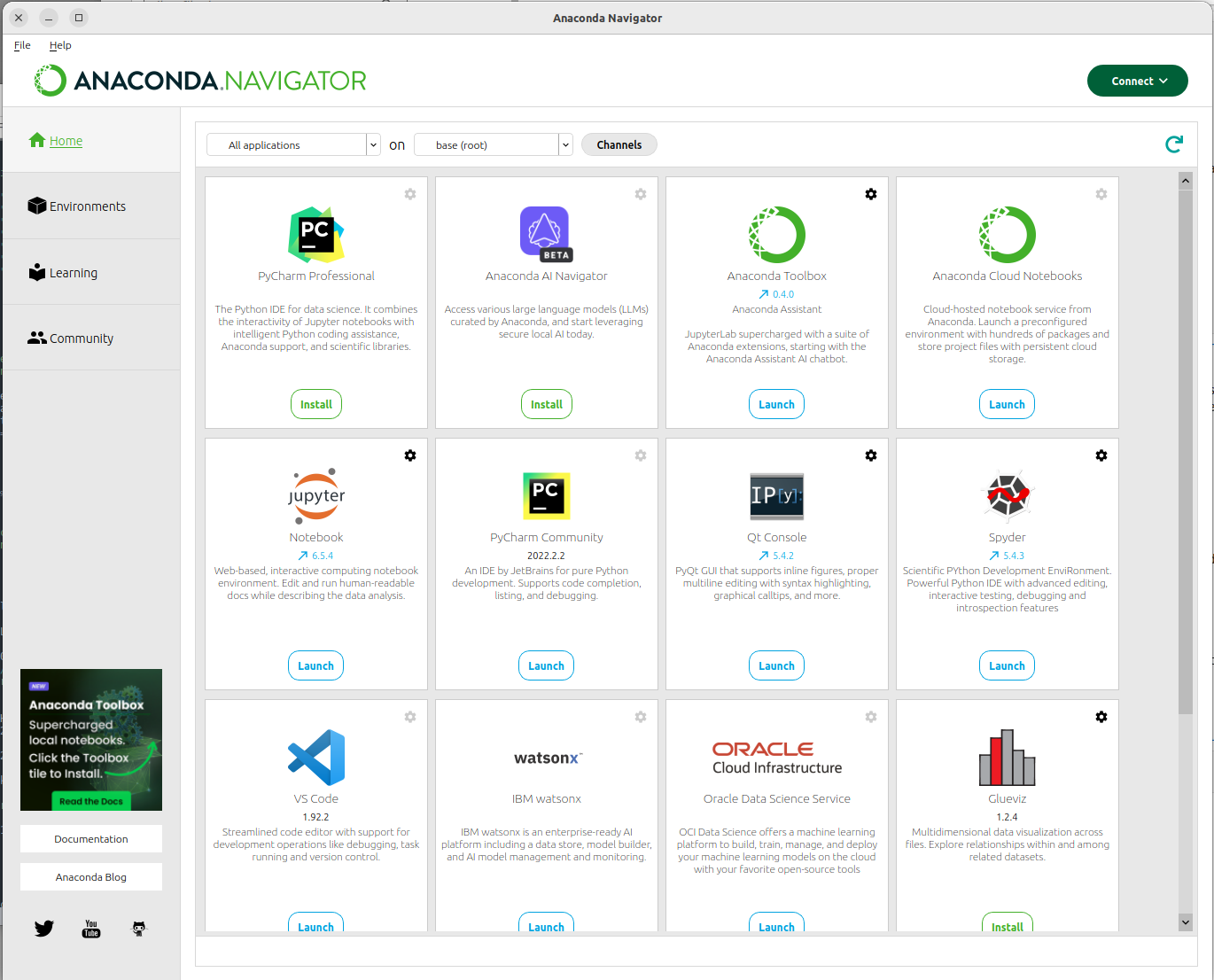Switch to the Environments tab

click(x=87, y=206)
